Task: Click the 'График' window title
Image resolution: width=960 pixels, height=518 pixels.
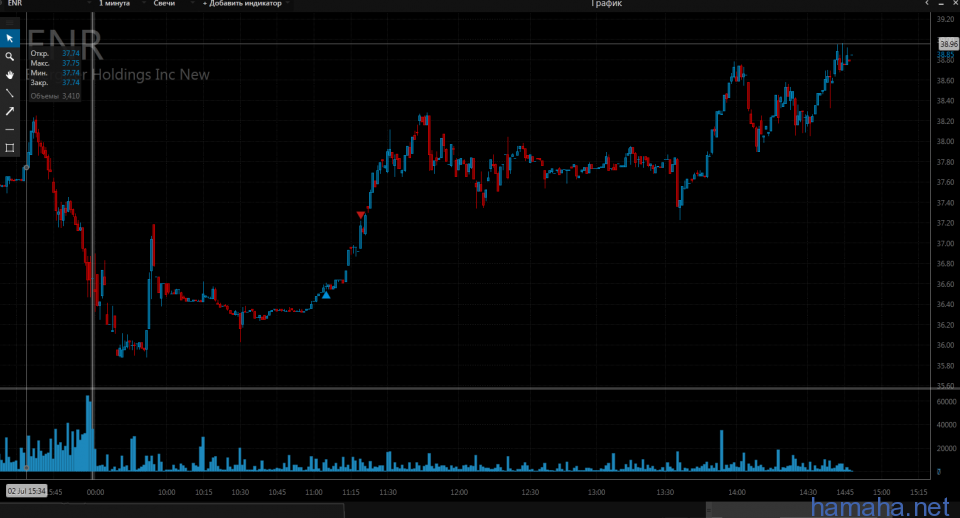Action: (606, 4)
